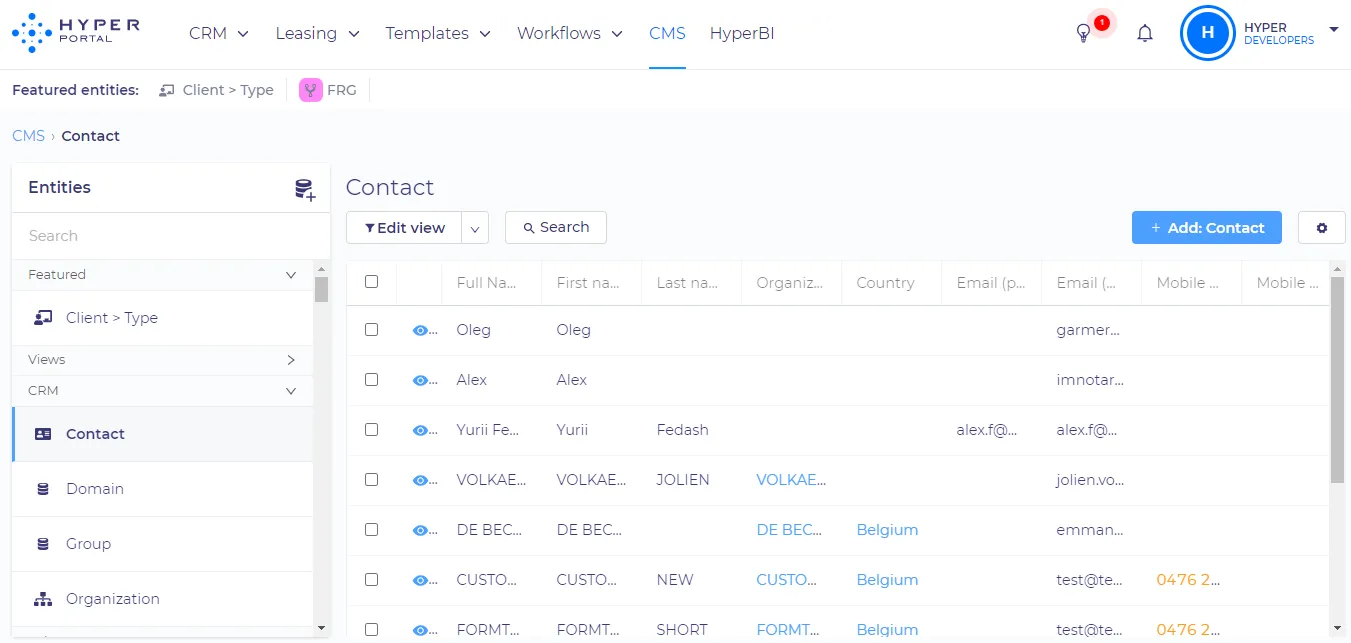
Task: Click the Group database icon in sidebar
Action: click(43, 544)
